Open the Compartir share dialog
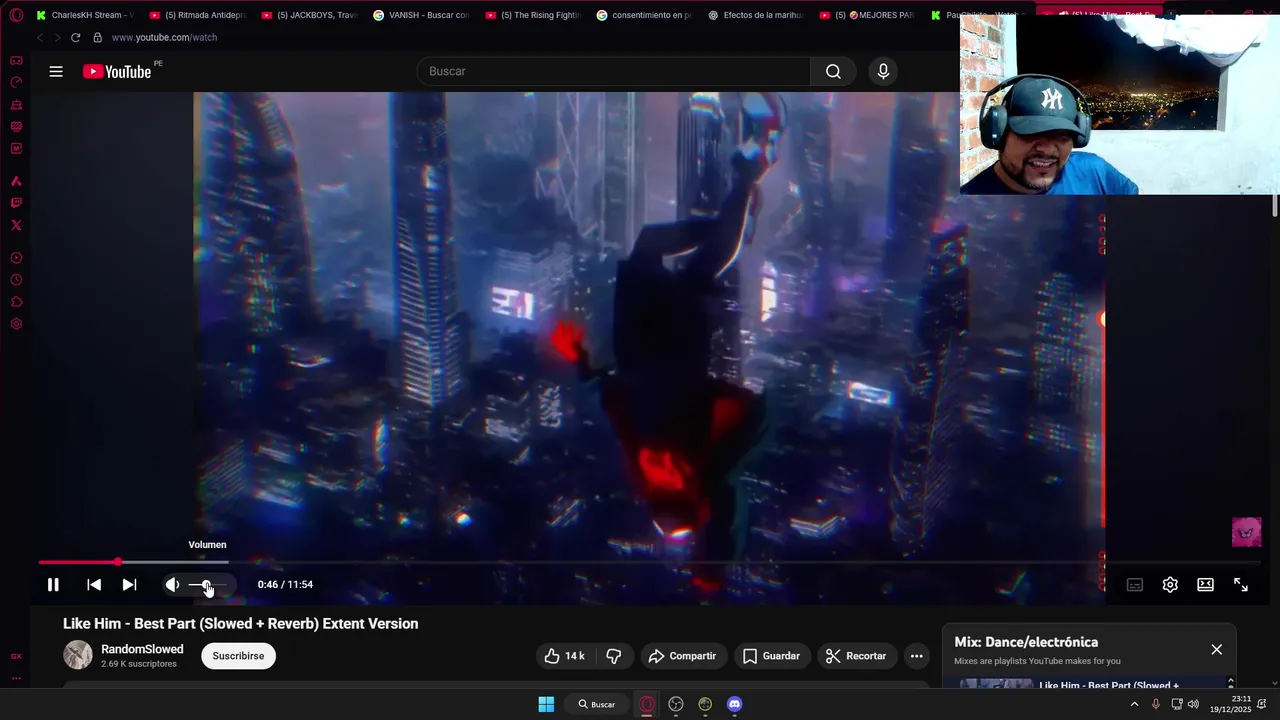This screenshot has height=720, width=1280. 683,656
